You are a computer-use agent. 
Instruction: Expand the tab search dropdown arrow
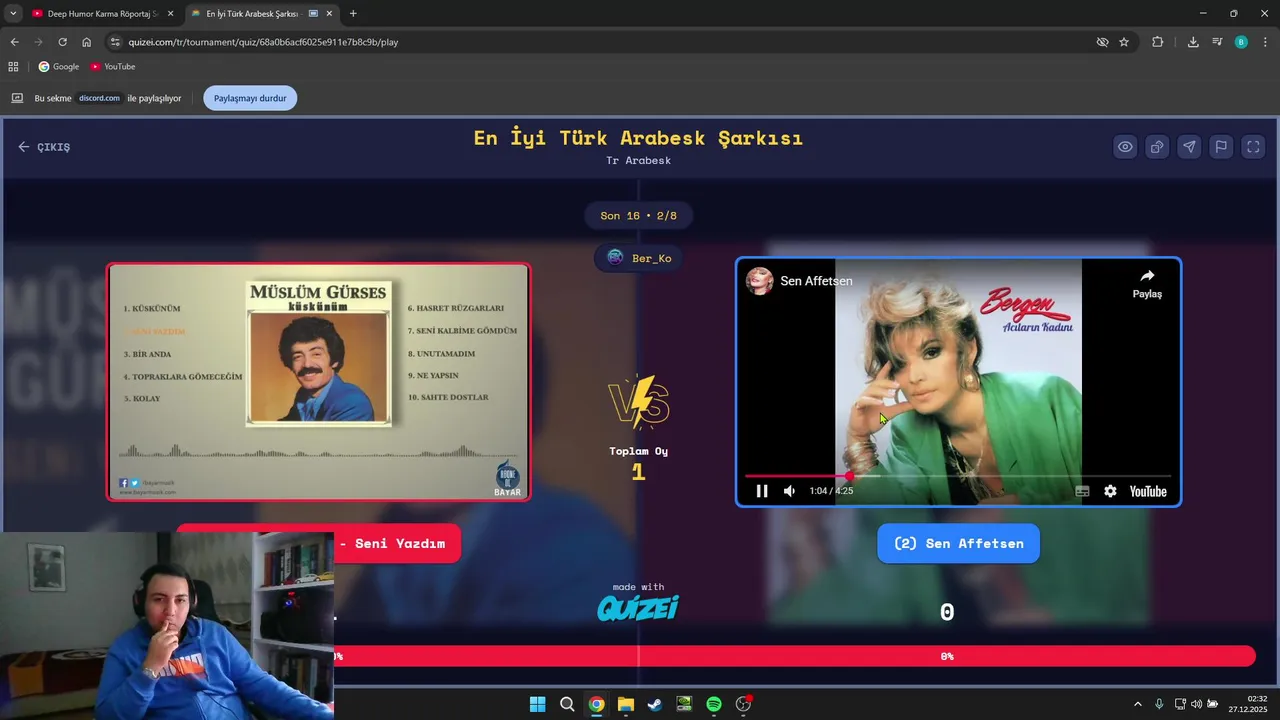click(x=13, y=14)
